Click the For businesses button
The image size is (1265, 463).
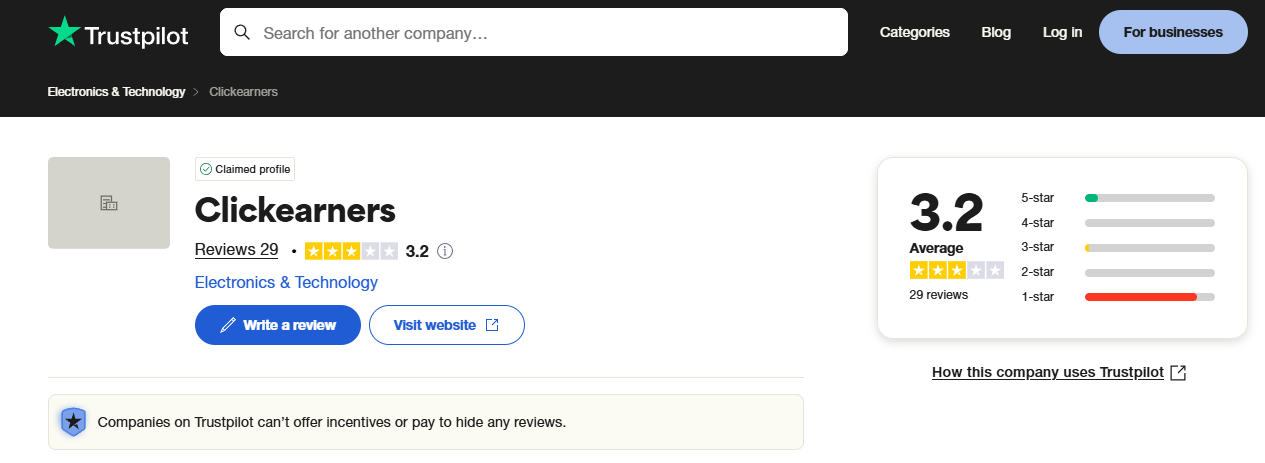(1173, 32)
